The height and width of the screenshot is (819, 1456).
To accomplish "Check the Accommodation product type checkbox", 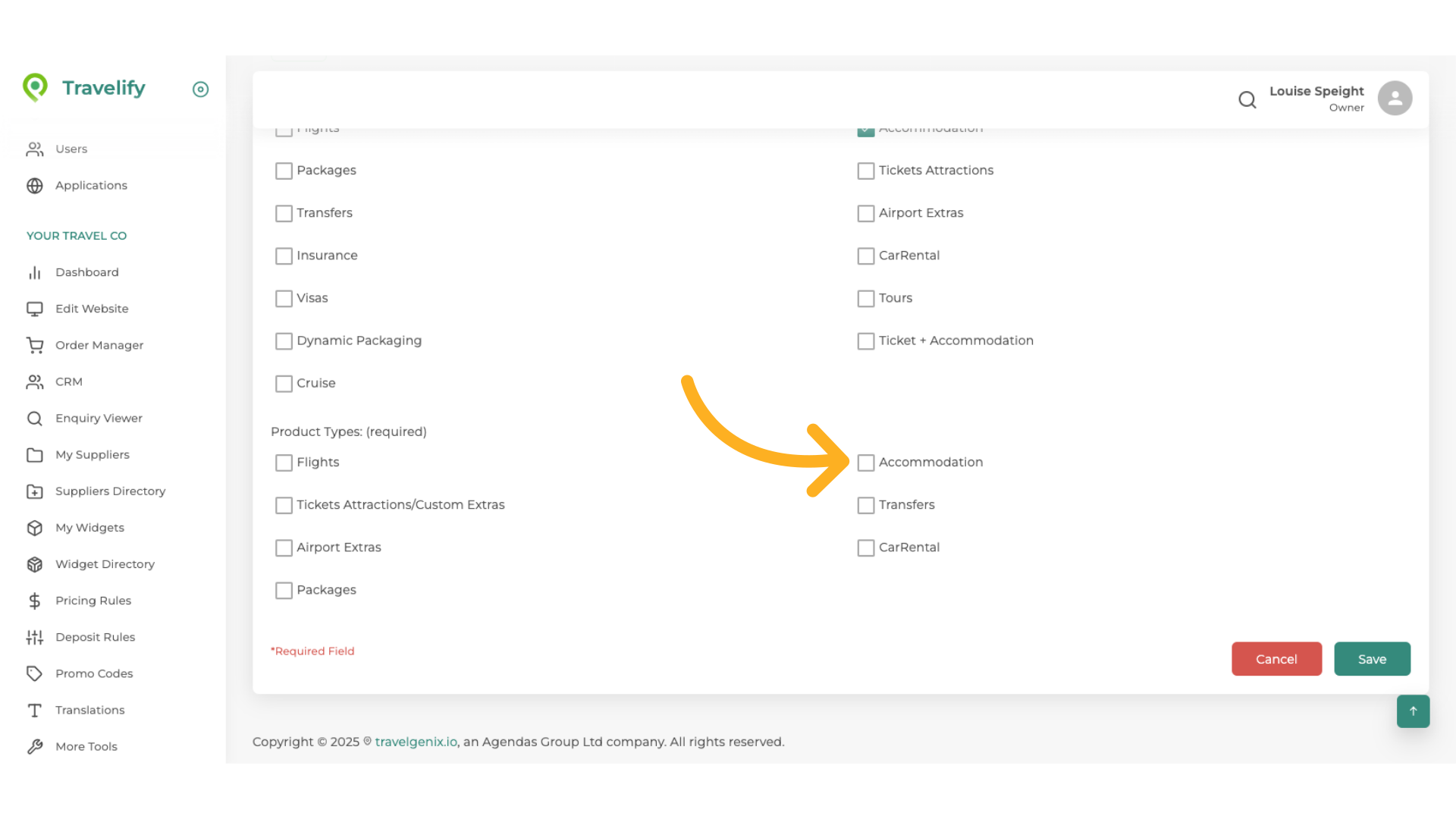I will 865,463.
